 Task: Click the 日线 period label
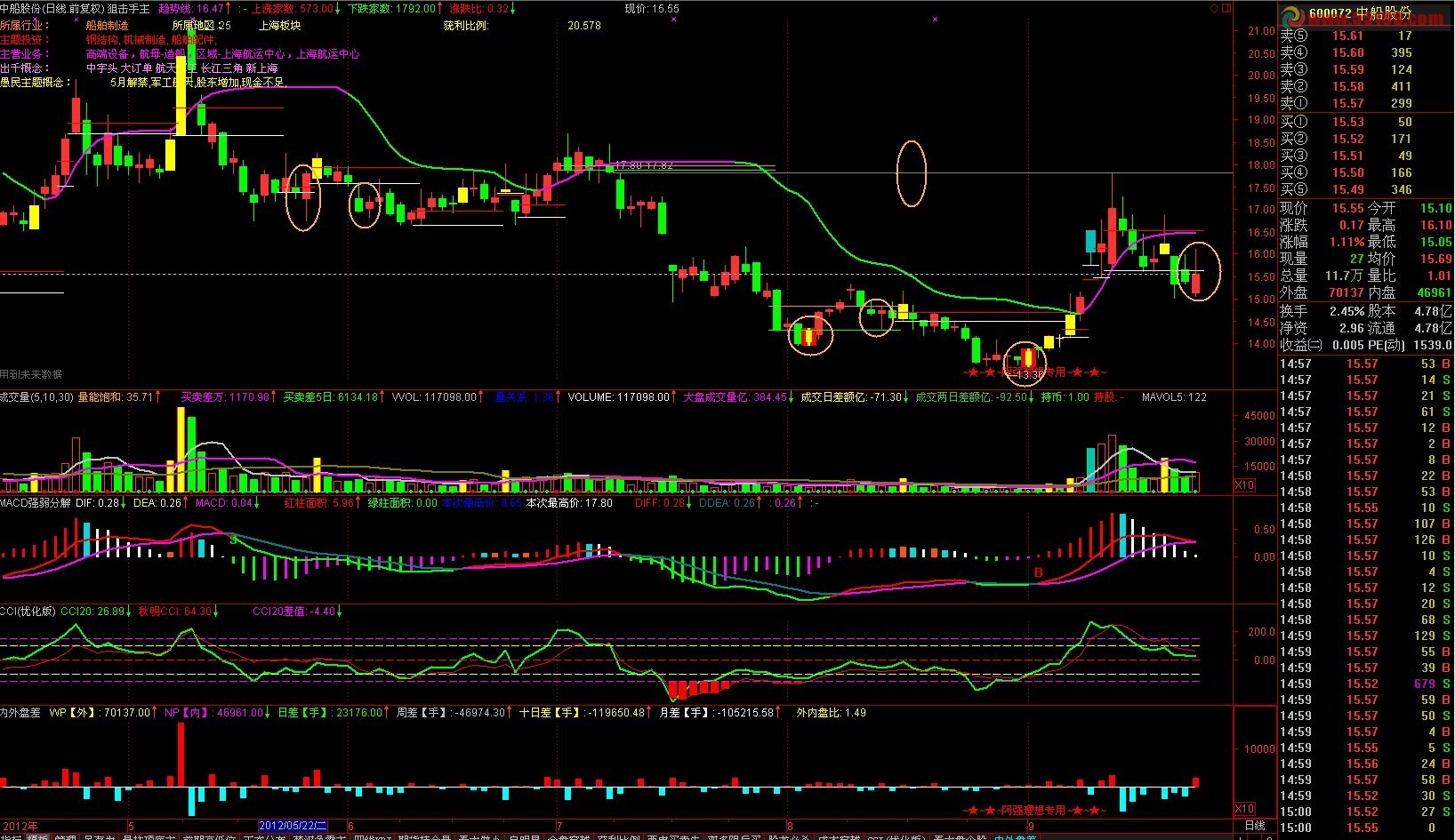1255,826
